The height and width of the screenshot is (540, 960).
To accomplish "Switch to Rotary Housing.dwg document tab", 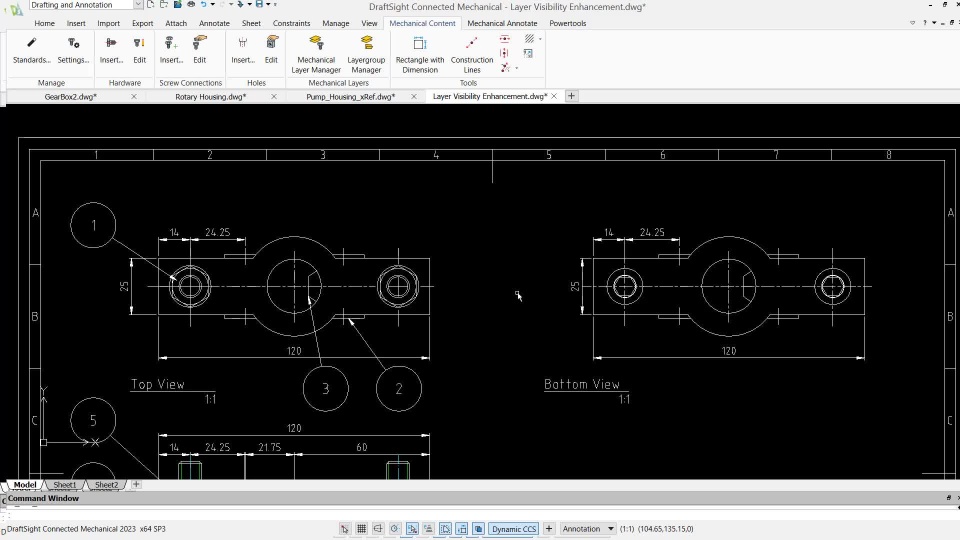I will coord(211,97).
